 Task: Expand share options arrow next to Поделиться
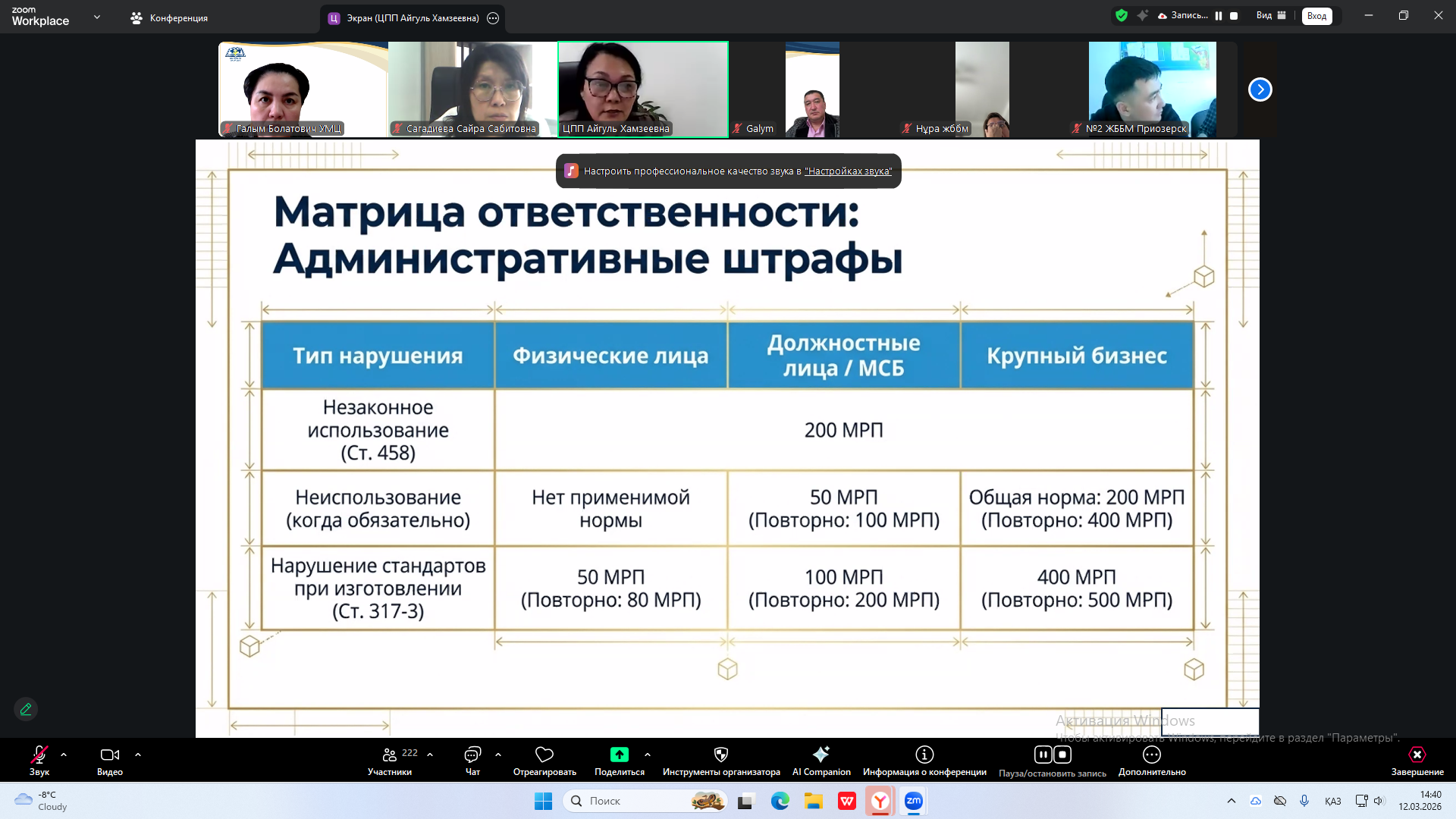[x=648, y=755]
